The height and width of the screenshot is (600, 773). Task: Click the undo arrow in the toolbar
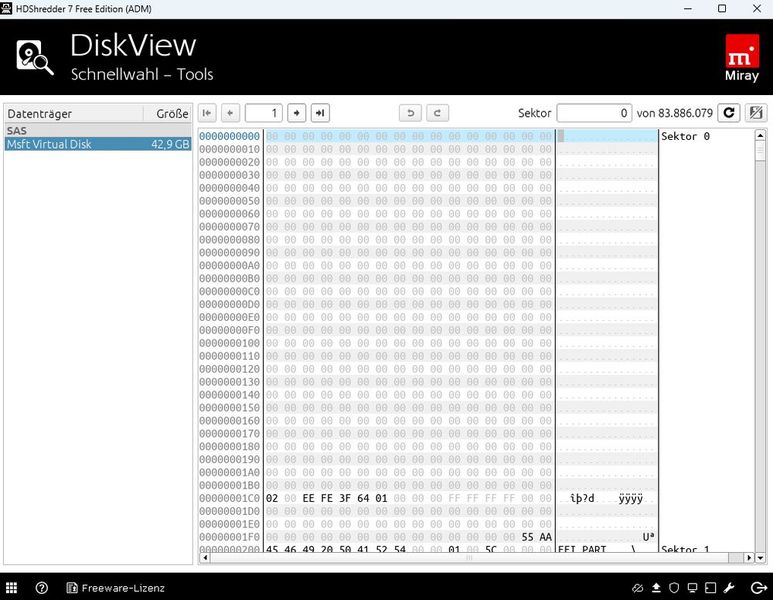click(410, 113)
